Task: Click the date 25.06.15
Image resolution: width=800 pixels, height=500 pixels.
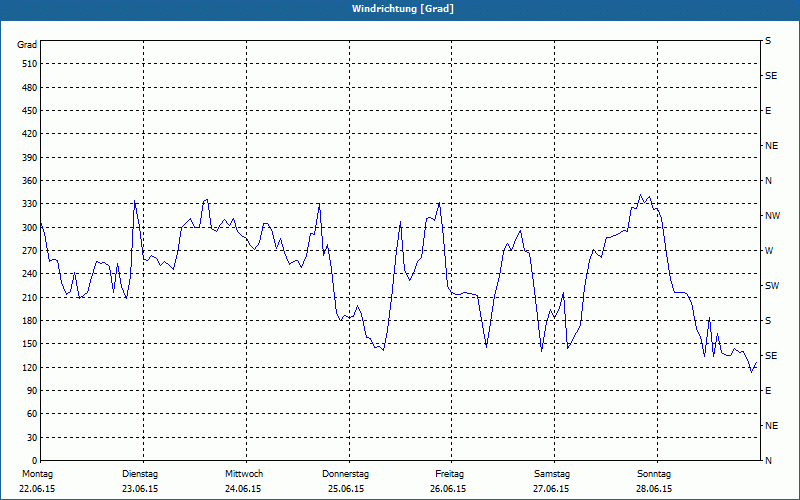Action: (x=346, y=489)
